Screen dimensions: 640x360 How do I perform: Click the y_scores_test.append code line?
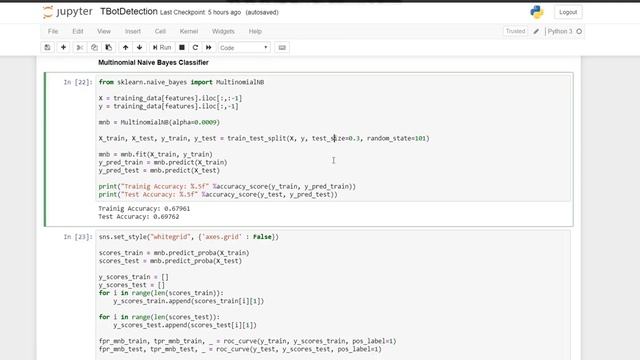pos(185,325)
